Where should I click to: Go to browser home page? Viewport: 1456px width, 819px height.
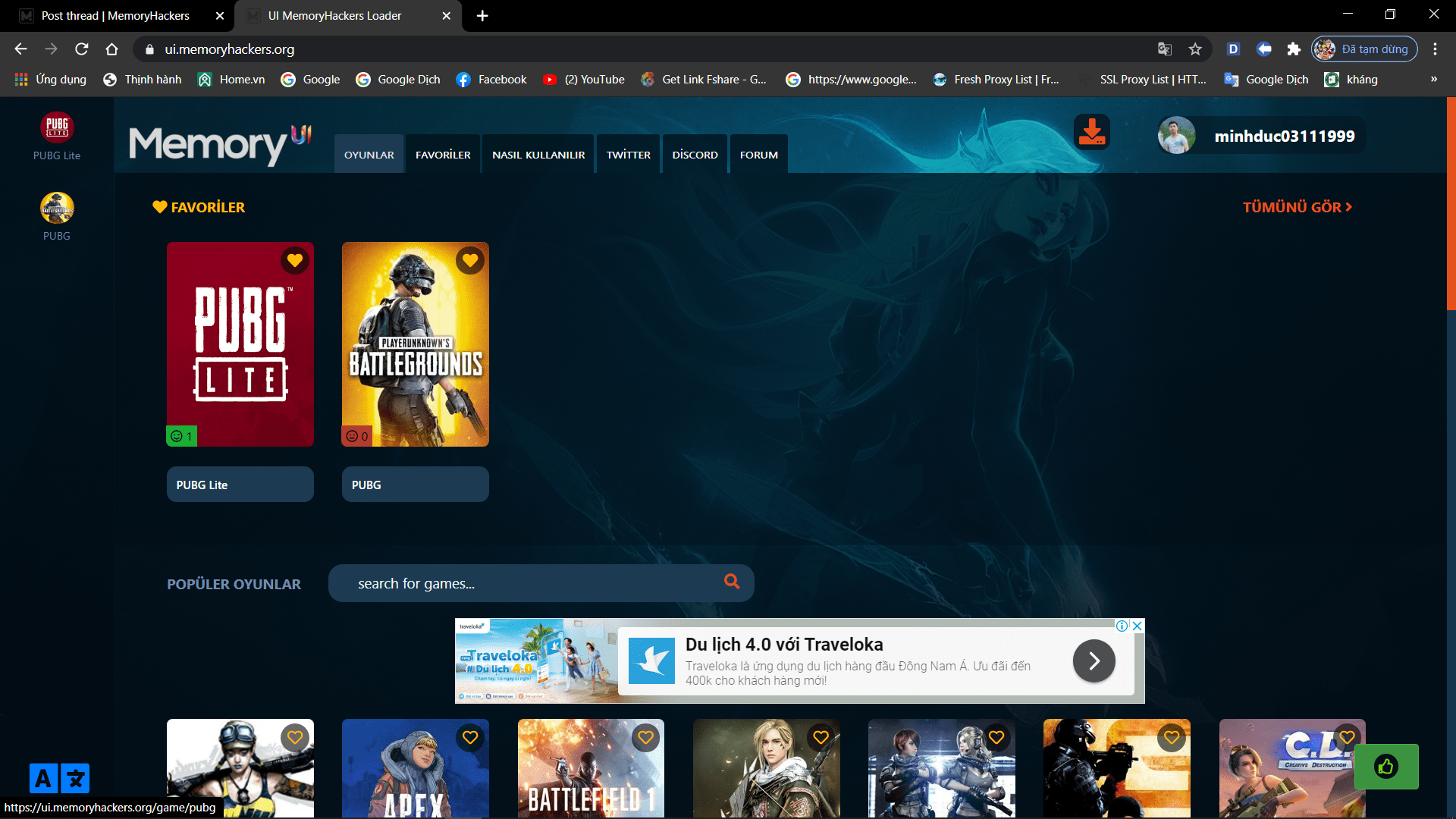pos(111,49)
